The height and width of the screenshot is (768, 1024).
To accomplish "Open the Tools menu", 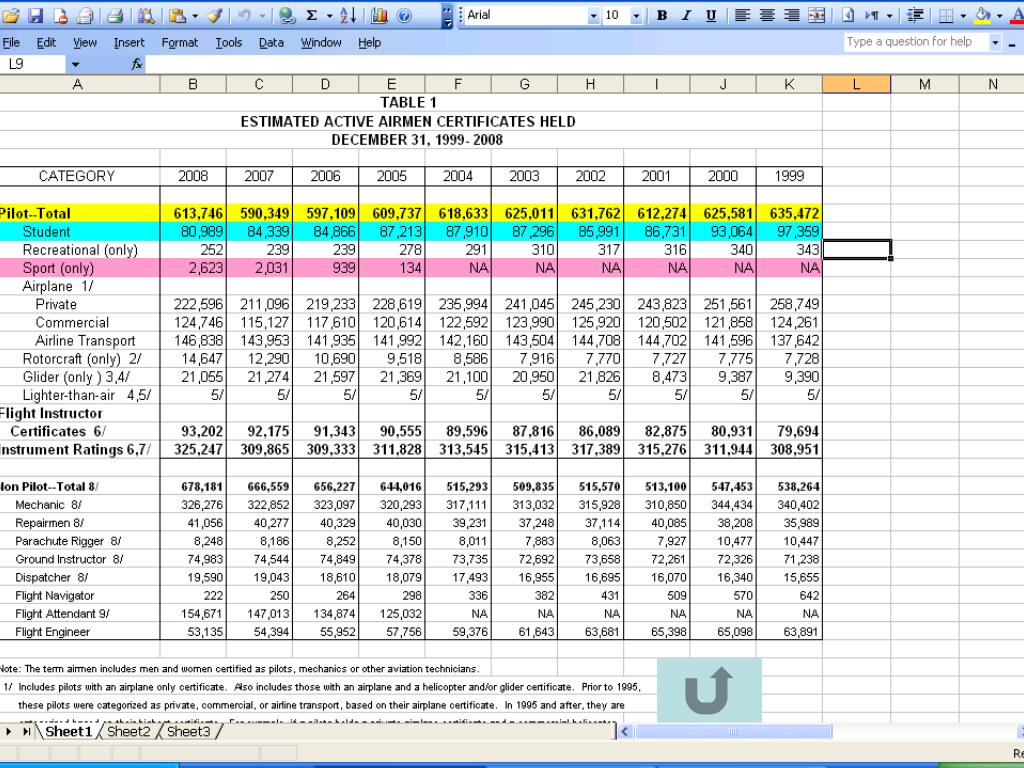I will [x=229, y=42].
